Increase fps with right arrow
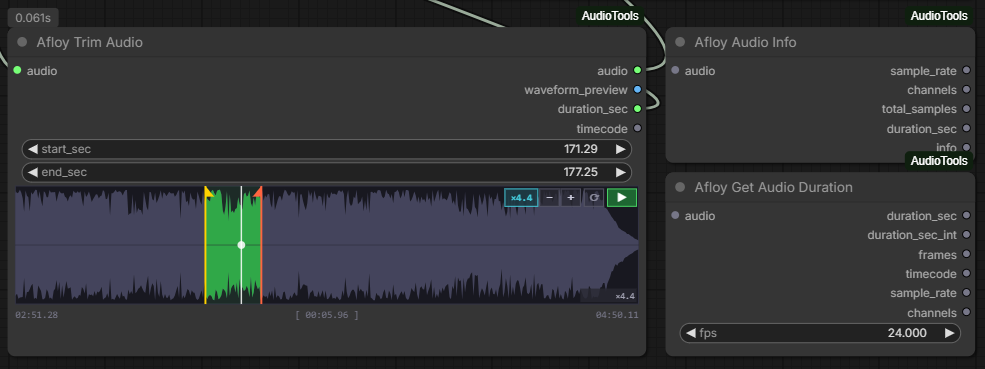985x369 pixels. click(949, 333)
